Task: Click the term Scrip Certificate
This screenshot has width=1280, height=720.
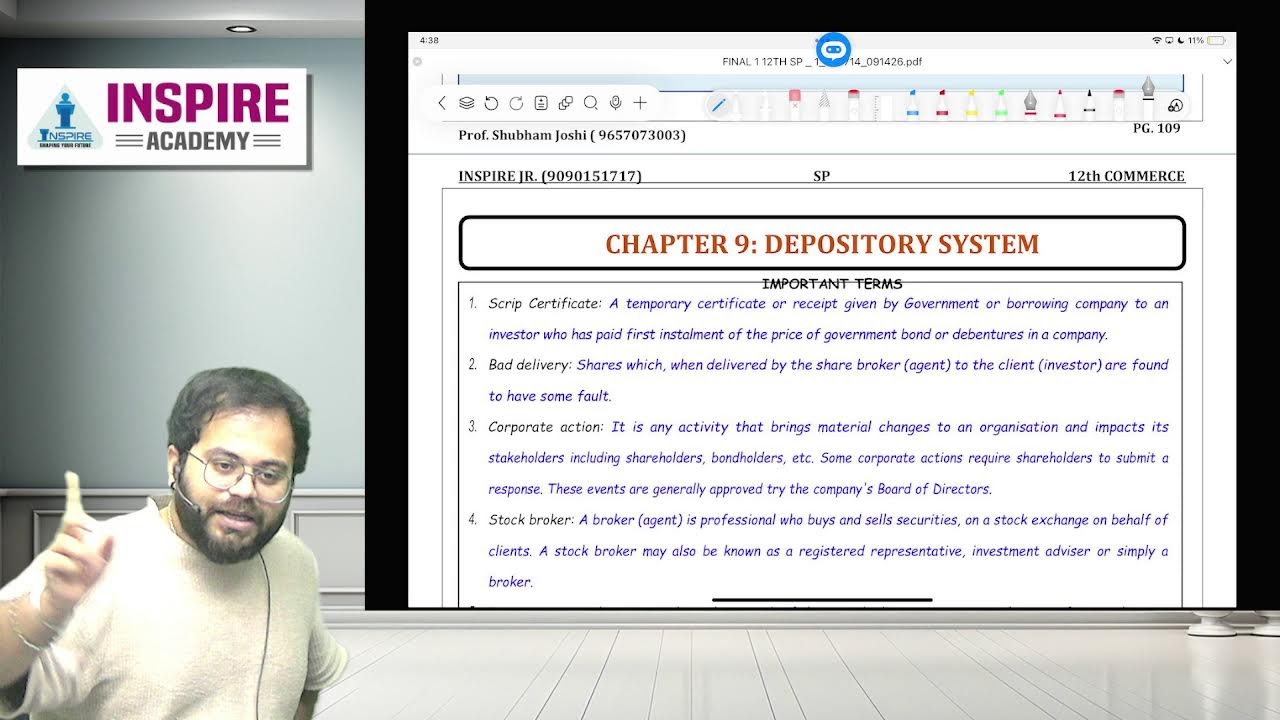Action: point(545,303)
